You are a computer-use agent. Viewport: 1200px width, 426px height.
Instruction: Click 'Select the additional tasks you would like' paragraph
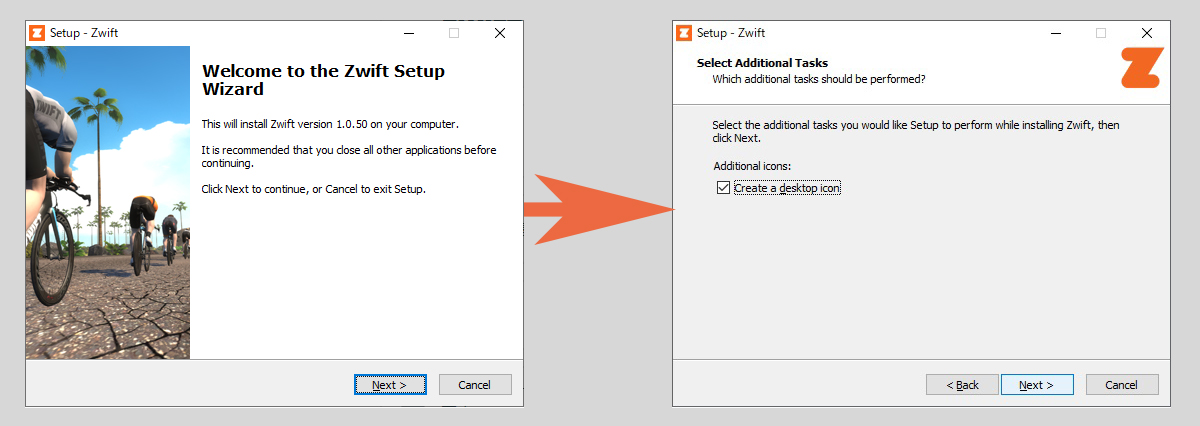pyautogui.click(x=915, y=131)
